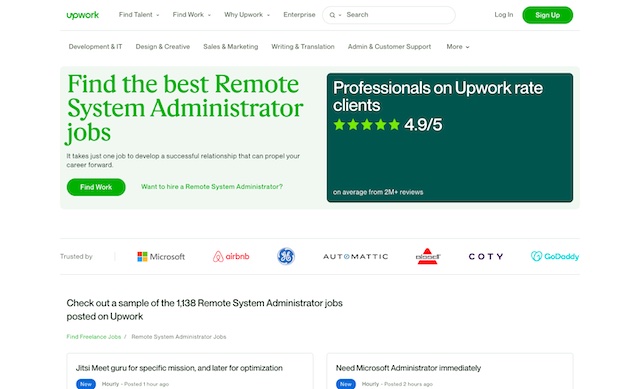Click the Find Freelance Jobs breadcrumb
640x389 pixels.
click(94, 337)
